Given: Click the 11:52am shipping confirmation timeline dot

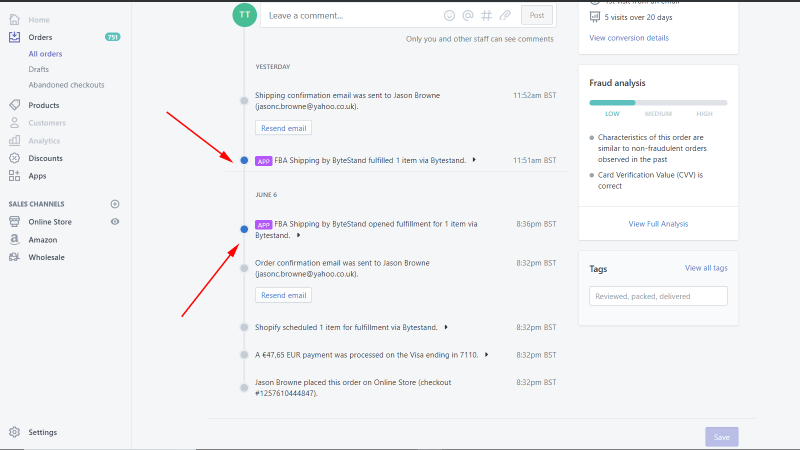Looking at the screenshot, I should tap(244, 101).
